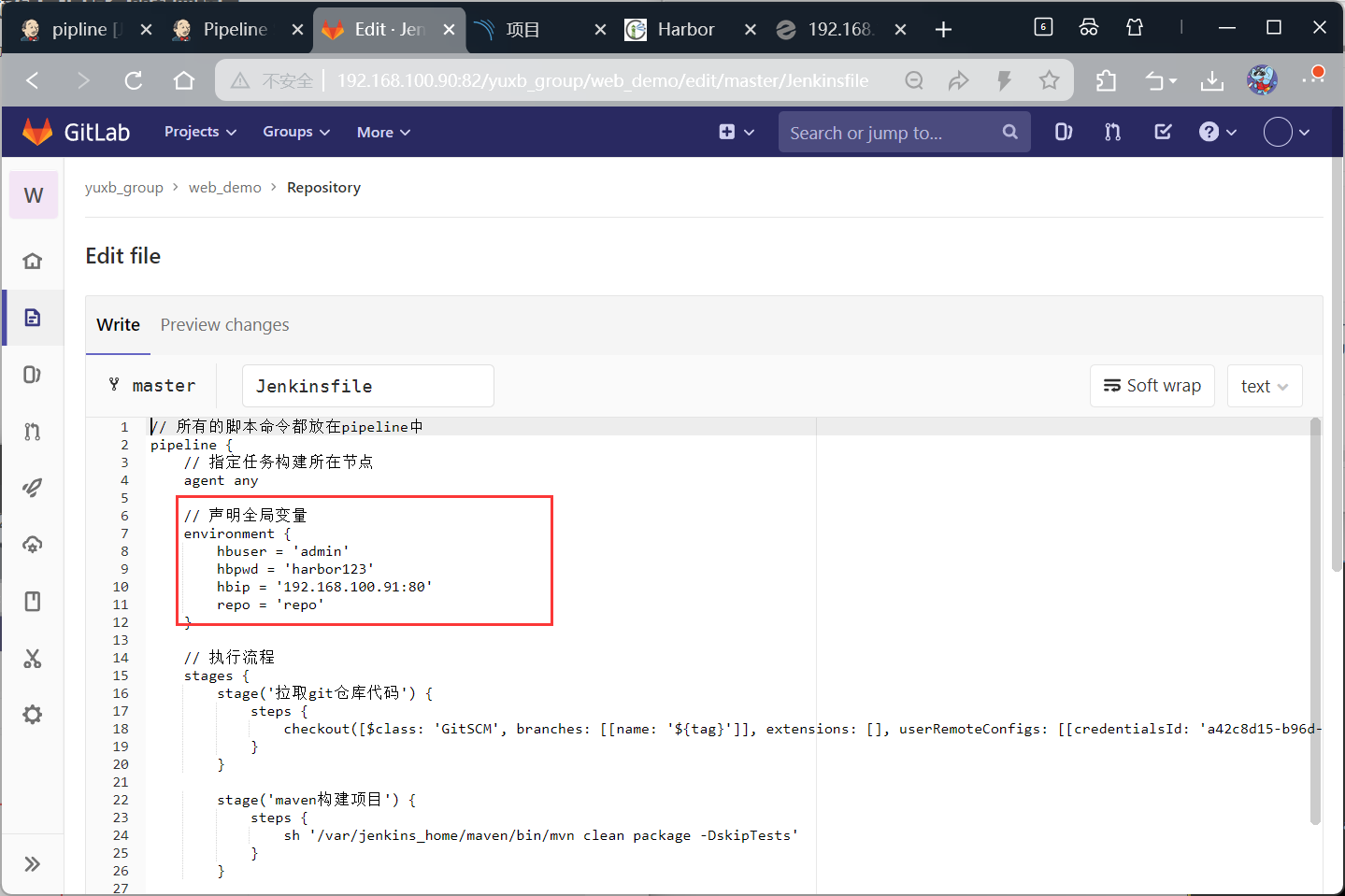Open the user avatar dropdown menu
Screen dimensions: 1345x896
coord(1287,132)
